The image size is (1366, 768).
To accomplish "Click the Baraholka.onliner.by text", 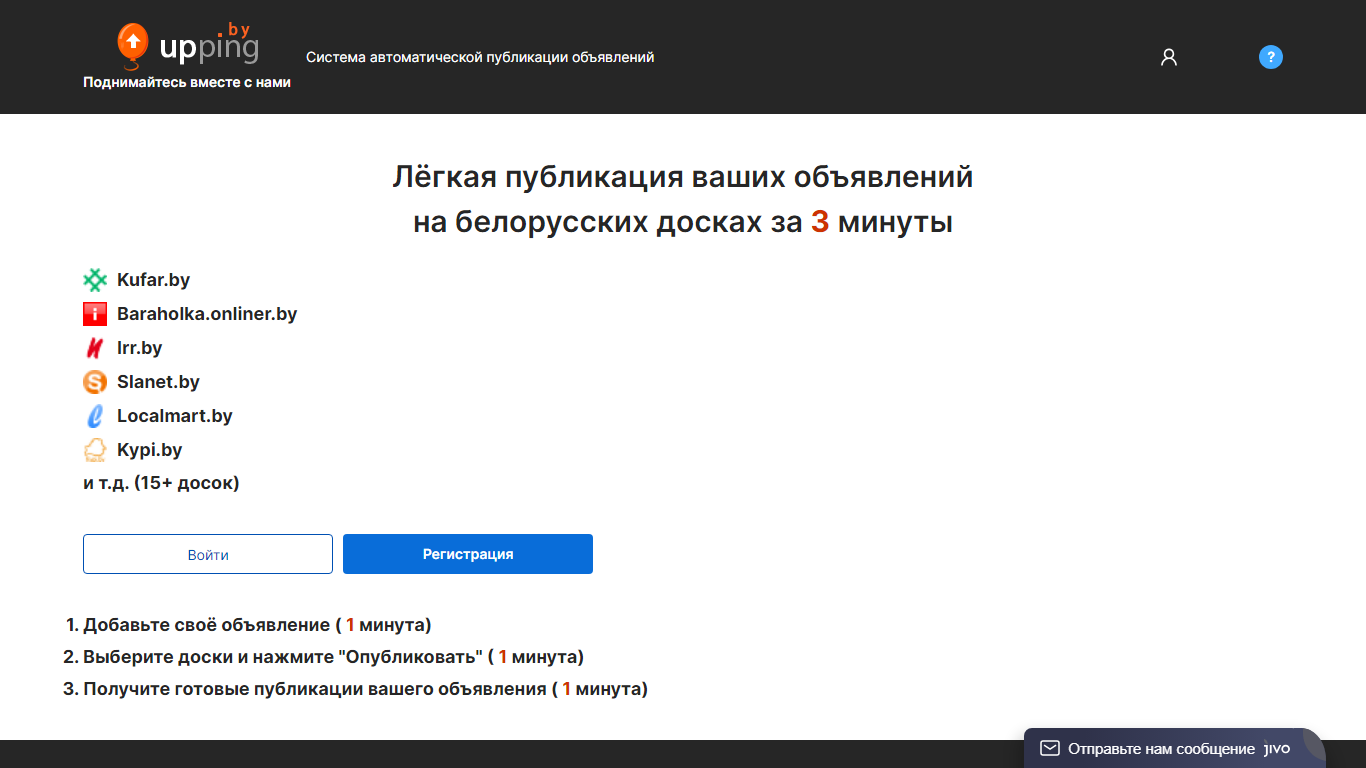I will pos(207,314).
